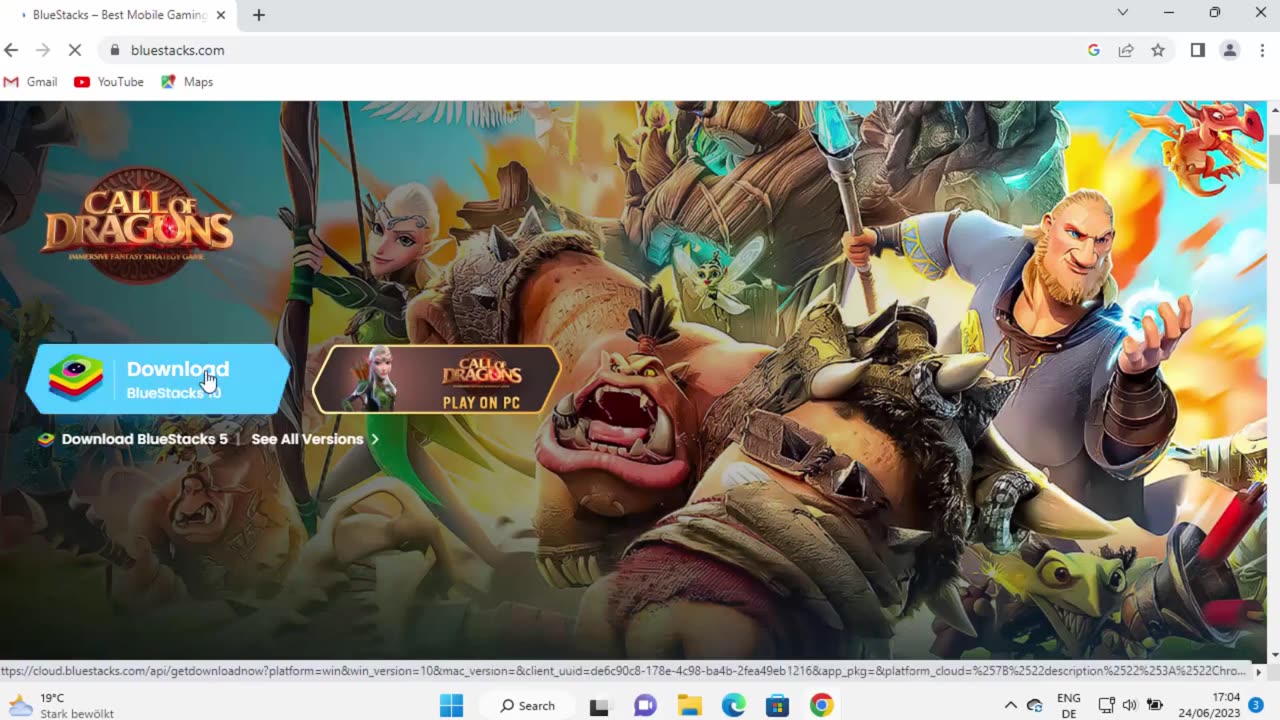Open the tab search dropdown arrow
1280x720 pixels.
pos(1122,13)
